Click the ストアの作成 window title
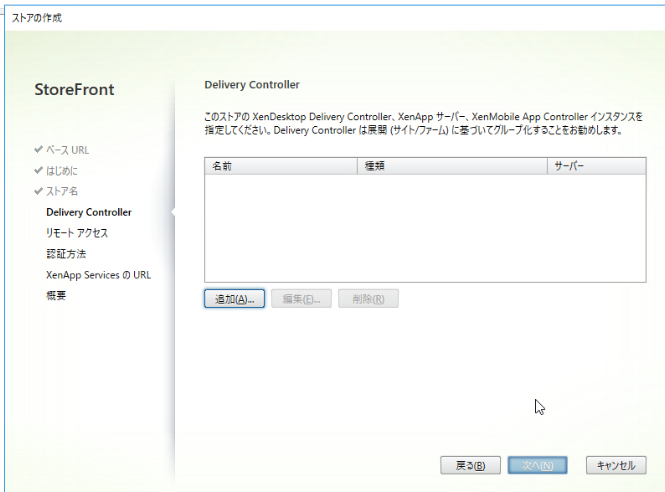The width and height of the screenshot is (665, 492). pyautogui.click(x=36, y=18)
